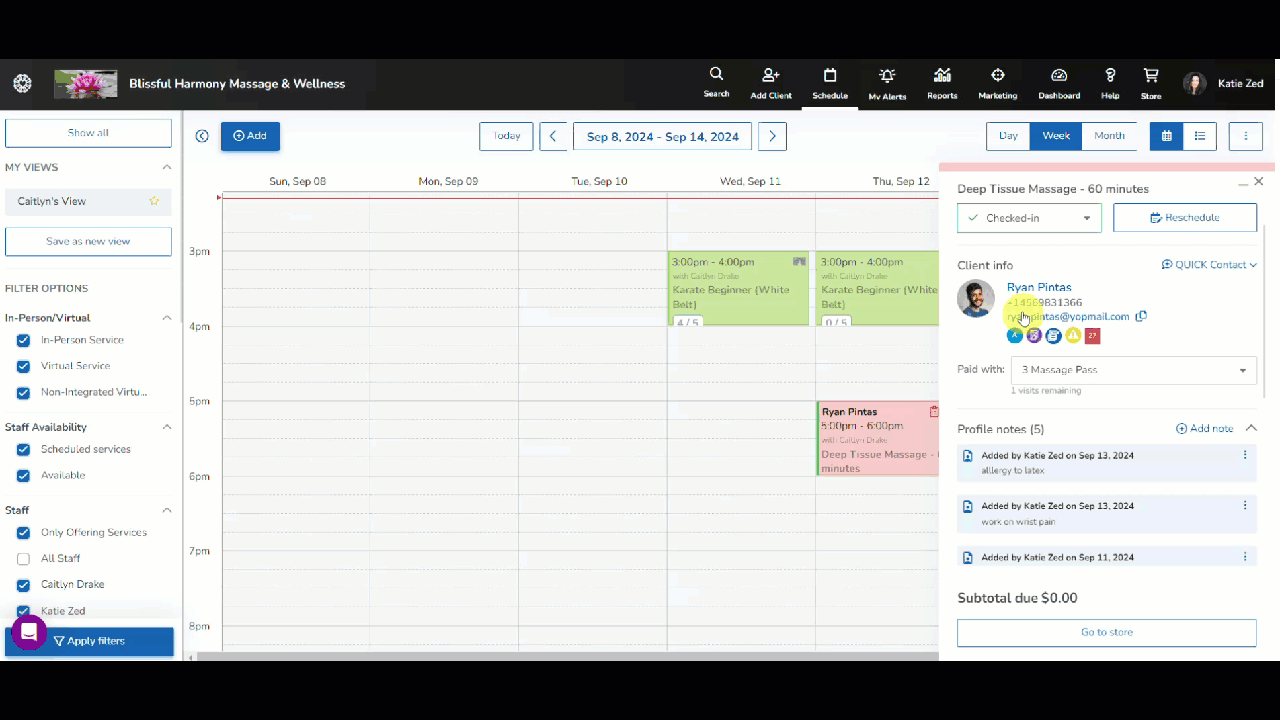The height and width of the screenshot is (720, 1280).
Task: Jump to Today on the calendar
Action: point(506,136)
